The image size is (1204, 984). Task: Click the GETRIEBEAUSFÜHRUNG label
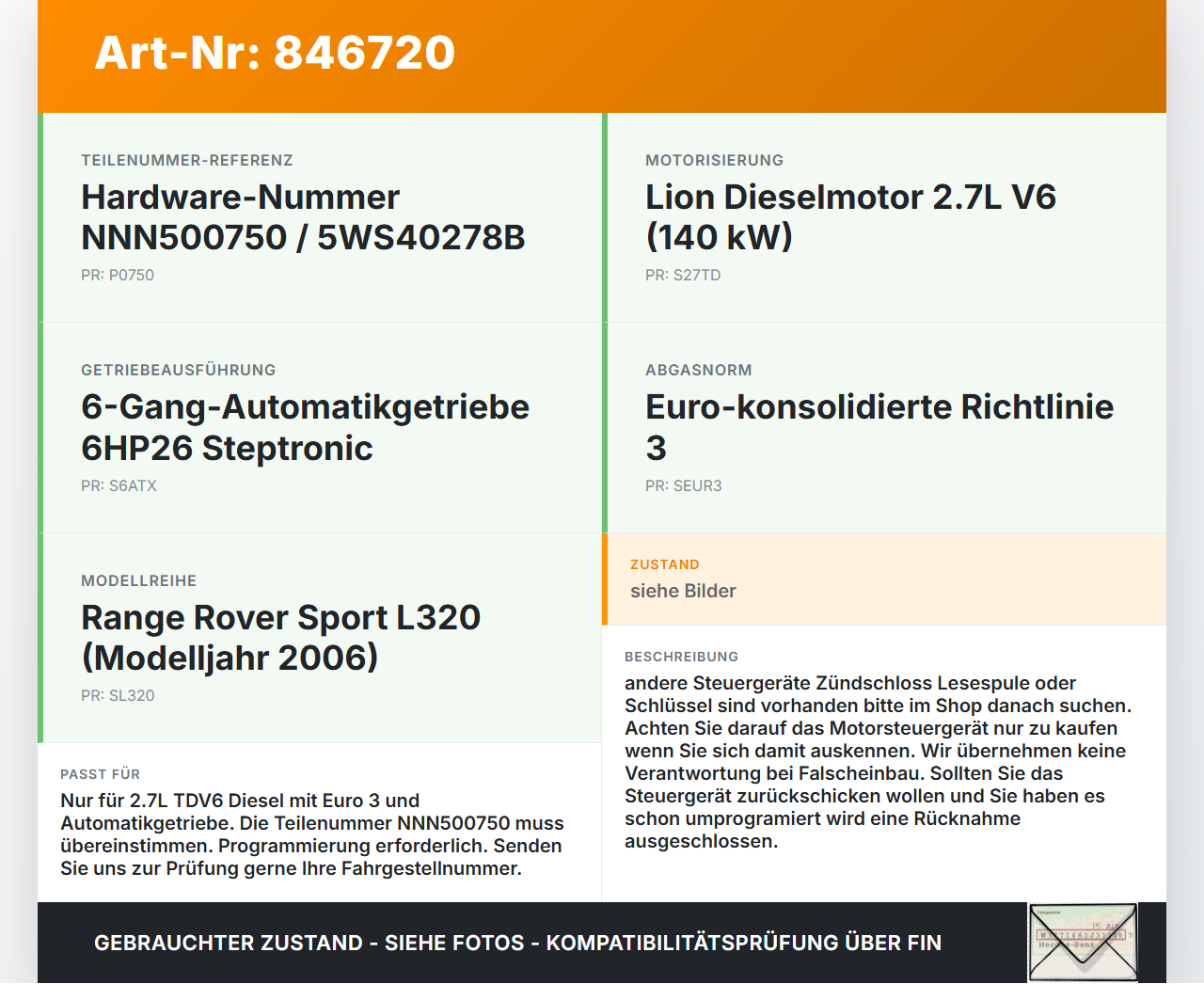pyautogui.click(x=179, y=371)
